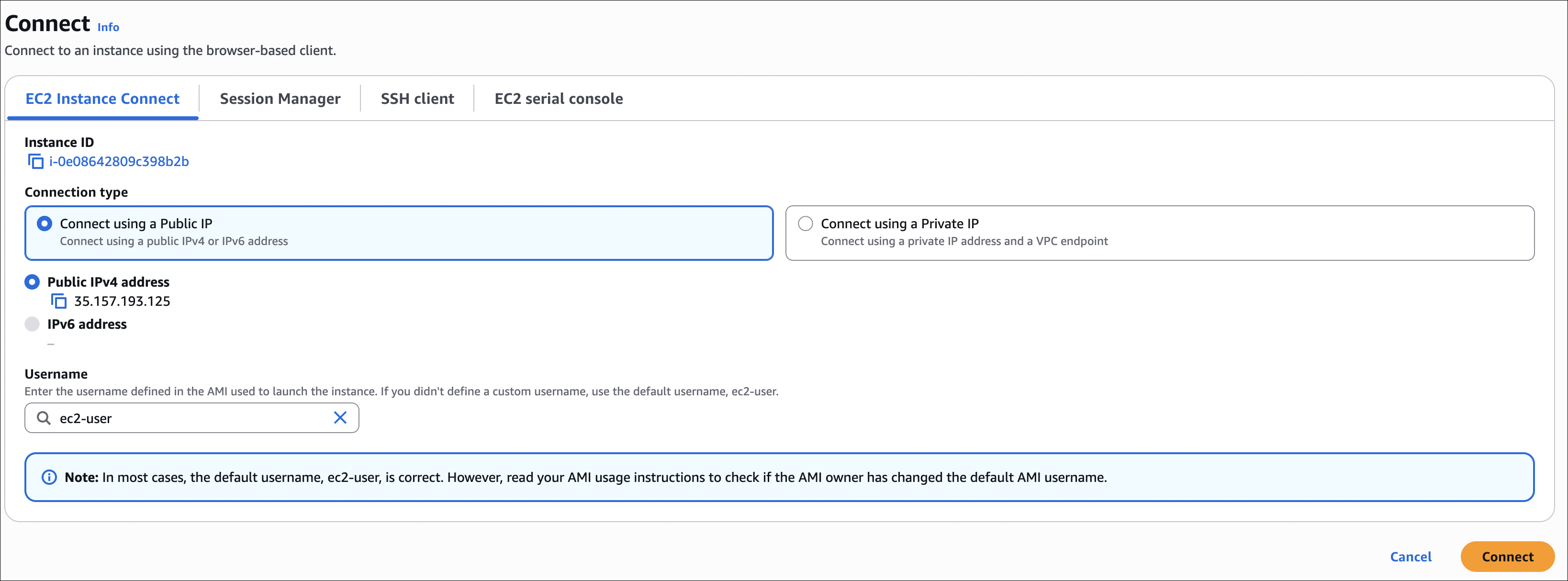Open the SSH client tab
This screenshot has width=1568, height=581.
tap(417, 99)
